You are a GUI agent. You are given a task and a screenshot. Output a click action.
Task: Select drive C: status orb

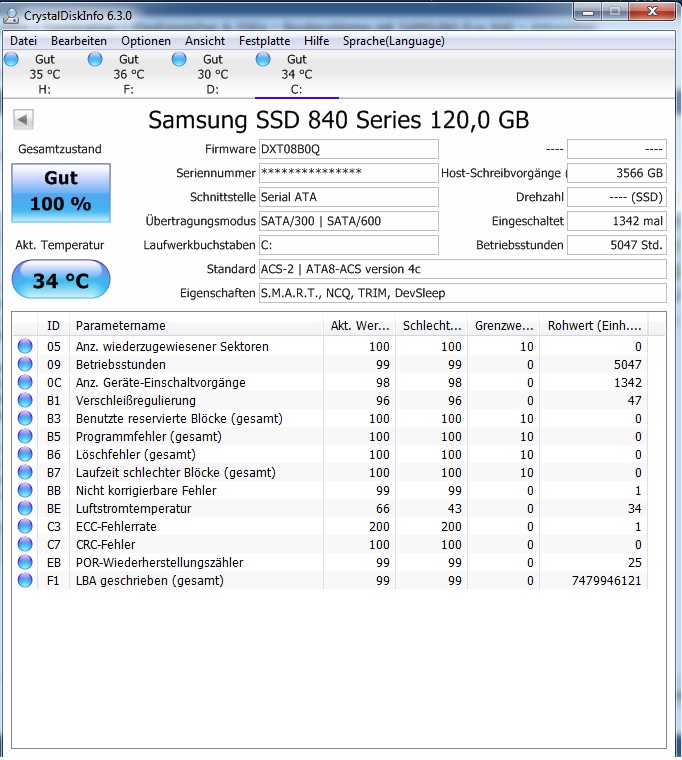coord(263,60)
